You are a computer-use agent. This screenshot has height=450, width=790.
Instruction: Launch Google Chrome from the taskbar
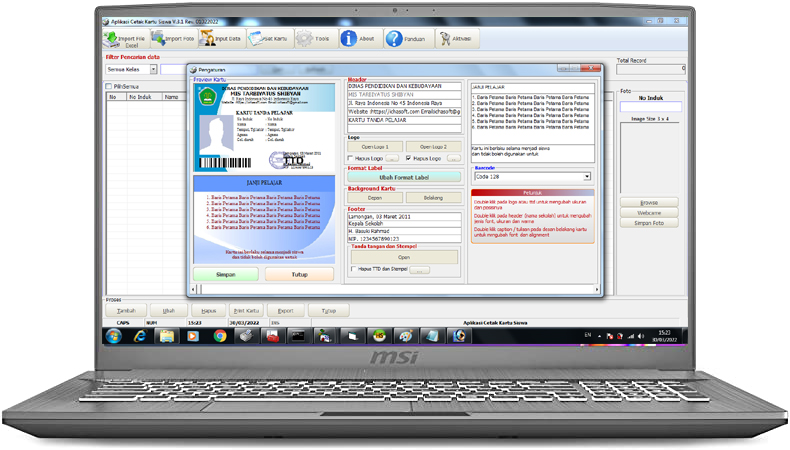pos(220,336)
